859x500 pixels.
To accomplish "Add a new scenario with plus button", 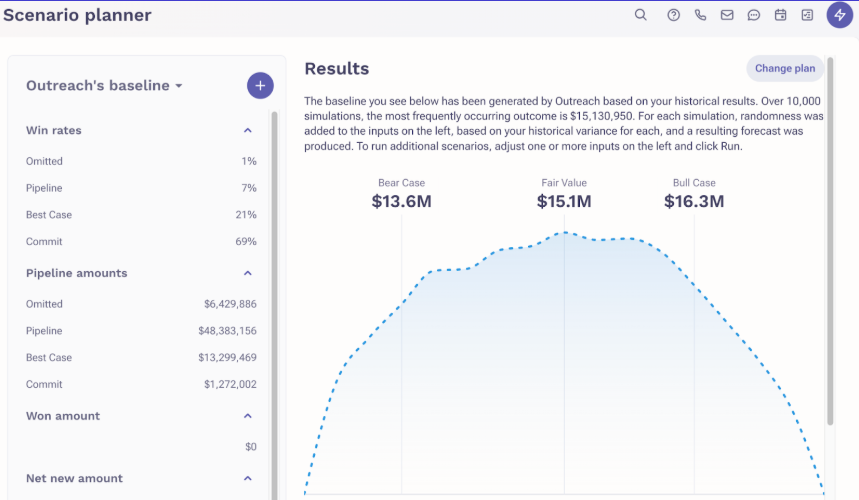I will click(x=260, y=85).
